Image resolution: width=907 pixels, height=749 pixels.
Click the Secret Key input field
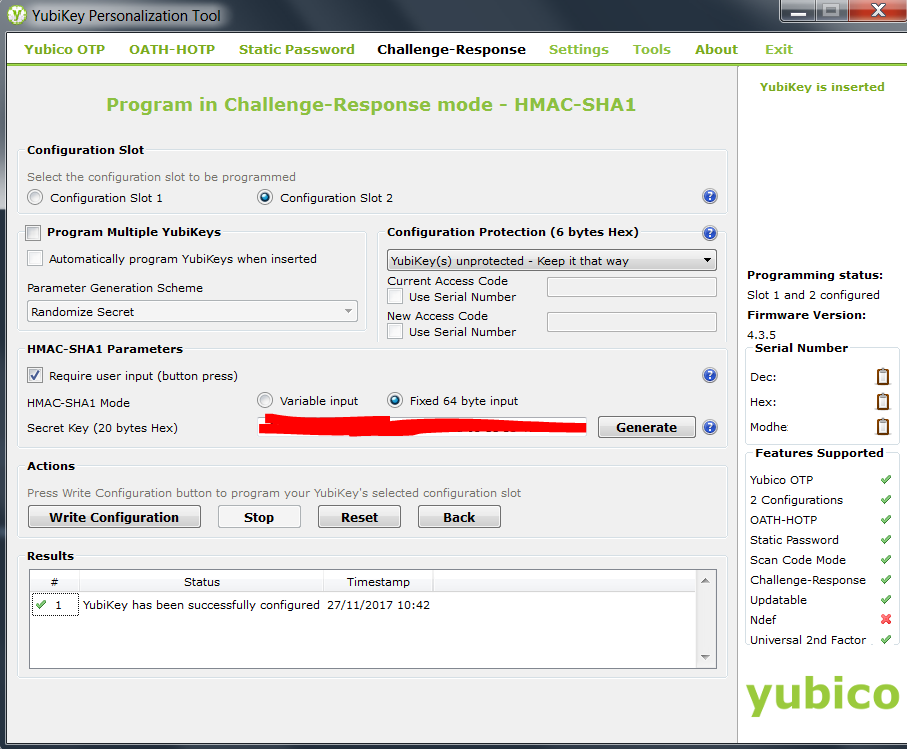[x=422, y=427]
